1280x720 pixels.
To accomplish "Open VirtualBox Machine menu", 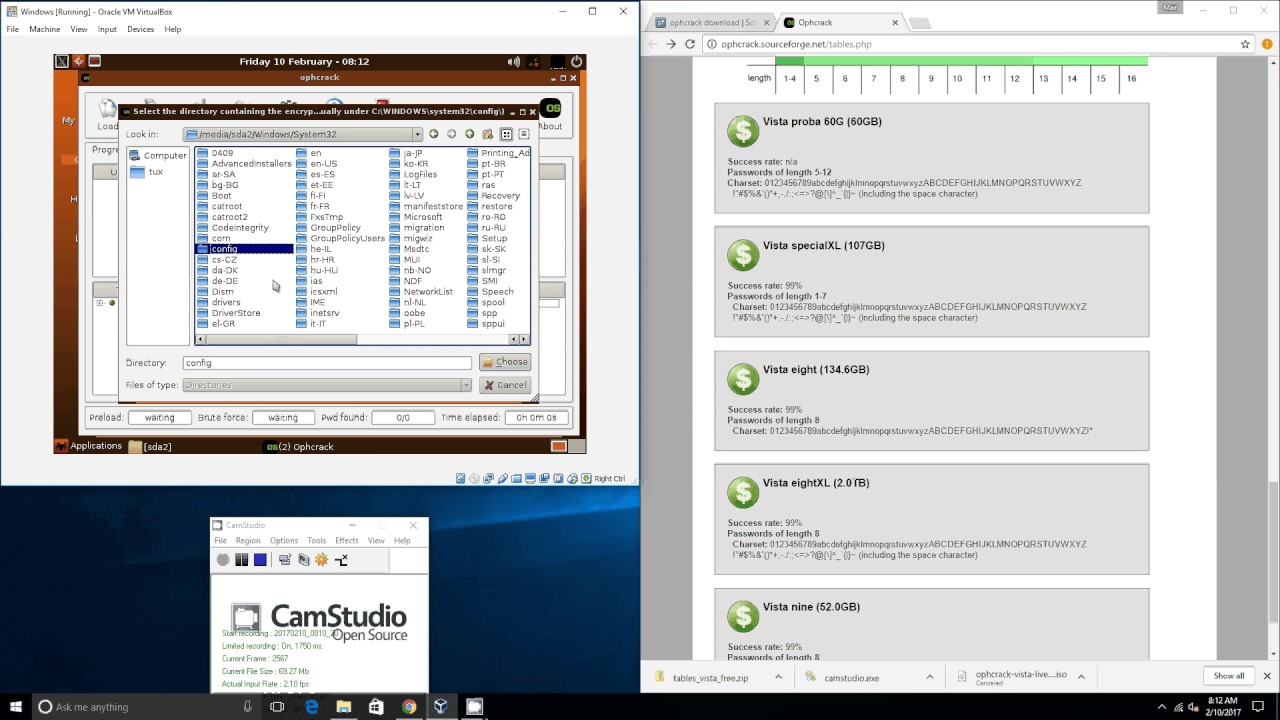I will pyautogui.click(x=44, y=29).
